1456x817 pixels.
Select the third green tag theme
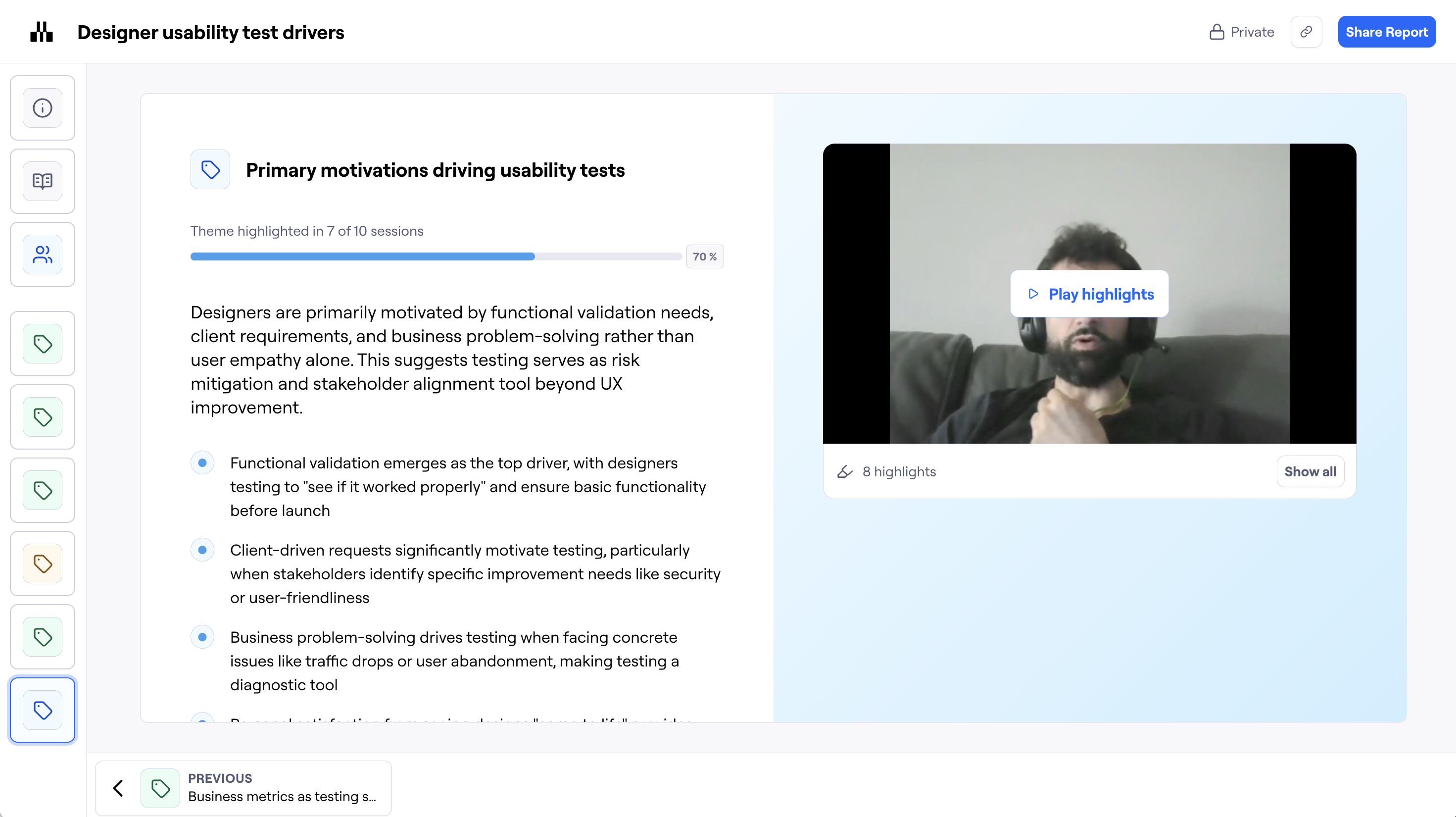[43, 490]
